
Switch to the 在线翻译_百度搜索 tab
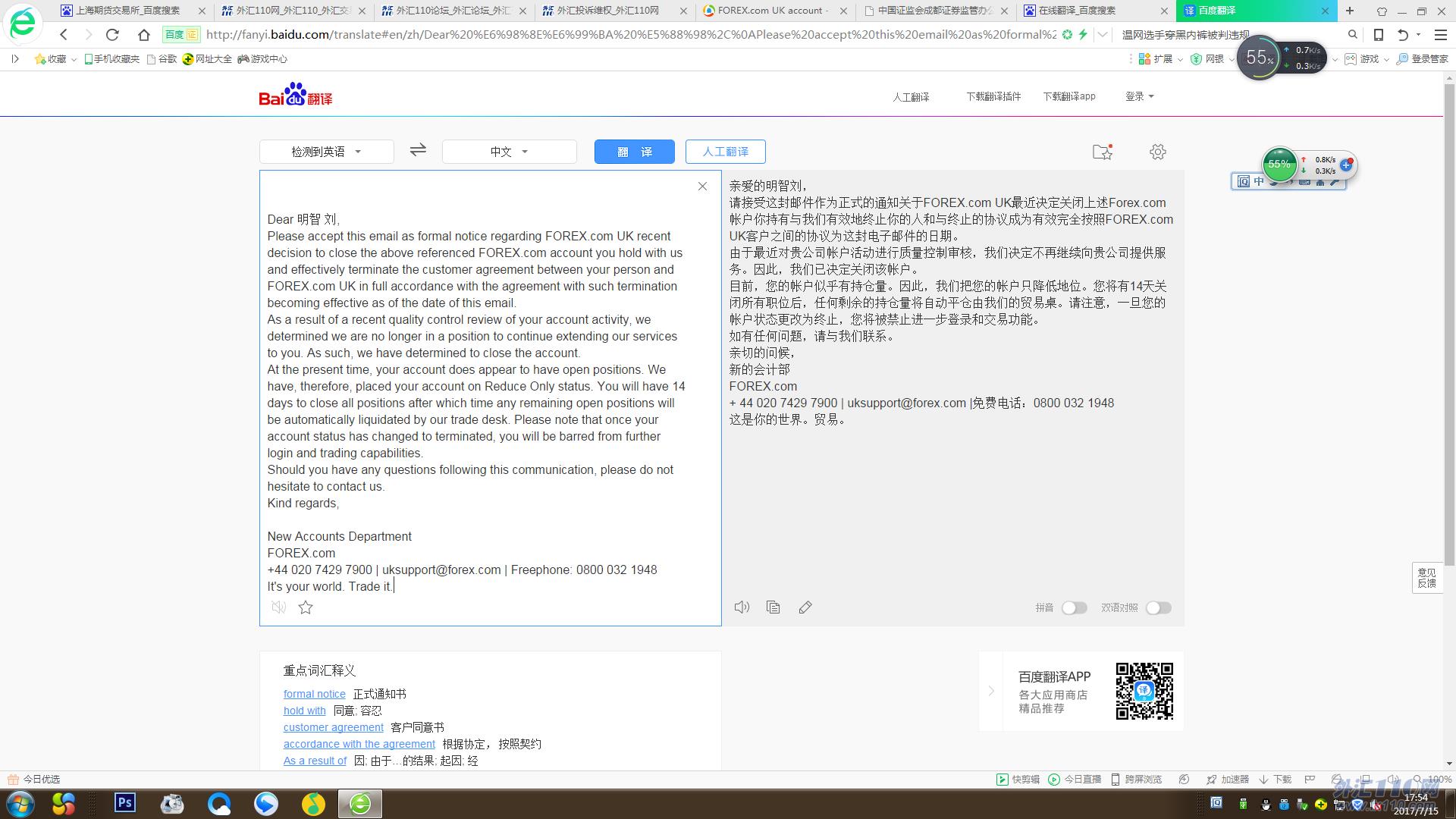[1096, 11]
